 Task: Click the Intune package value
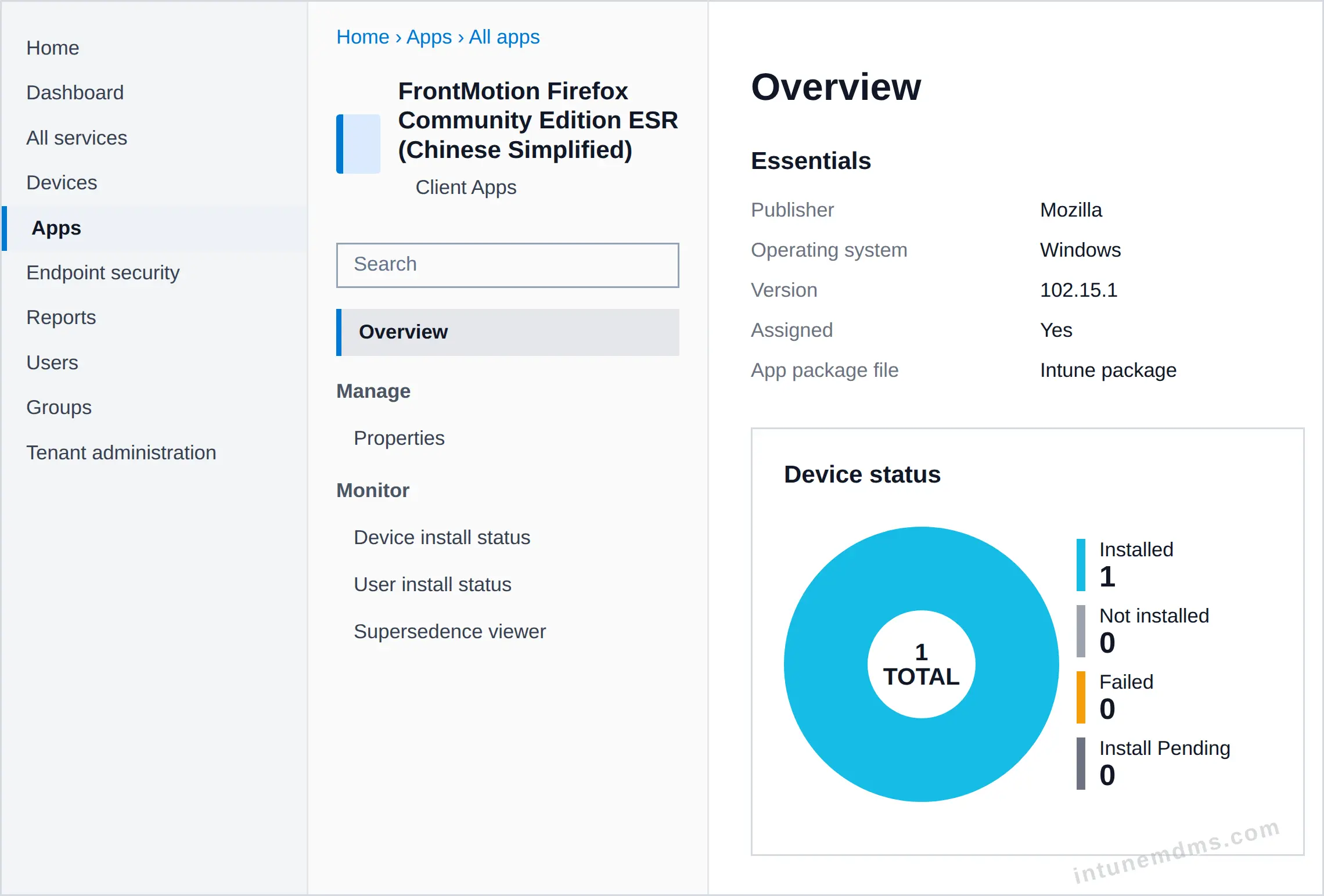coord(1108,370)
